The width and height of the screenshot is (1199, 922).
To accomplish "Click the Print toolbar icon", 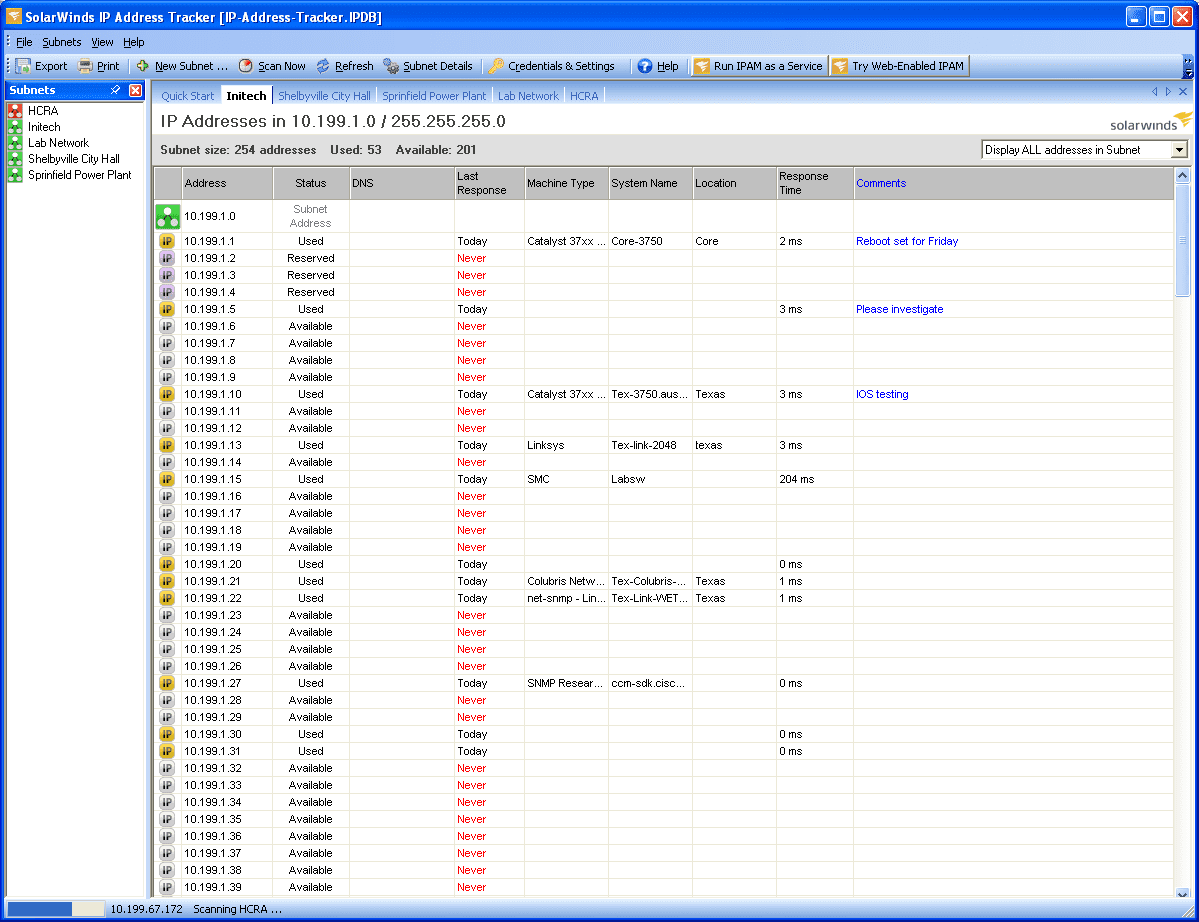I will coord(86,67).
